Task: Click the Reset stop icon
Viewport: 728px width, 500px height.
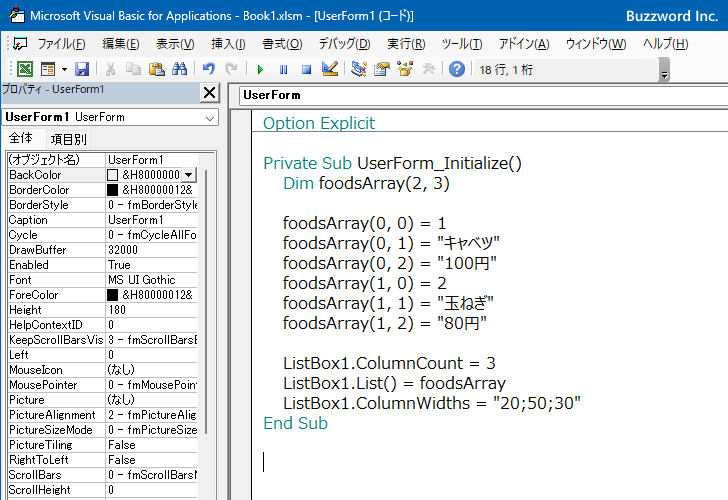Action: point(306,70)
